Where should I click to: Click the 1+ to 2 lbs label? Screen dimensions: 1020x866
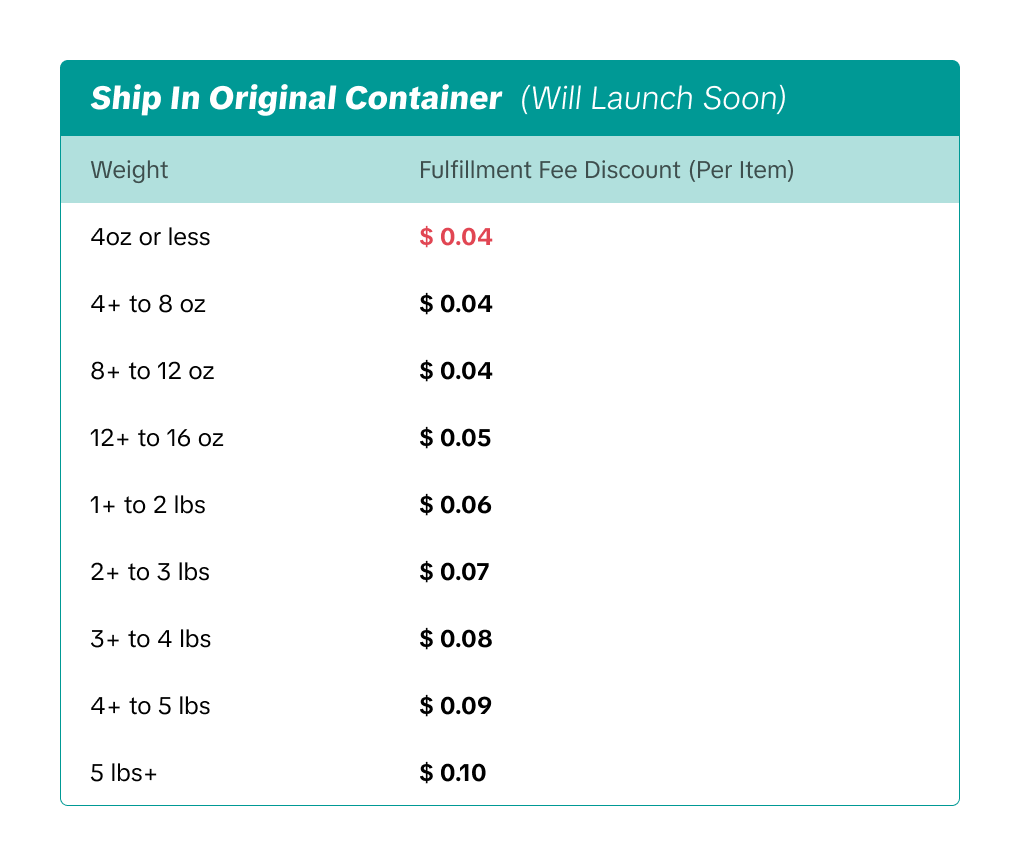click(148, 505)
